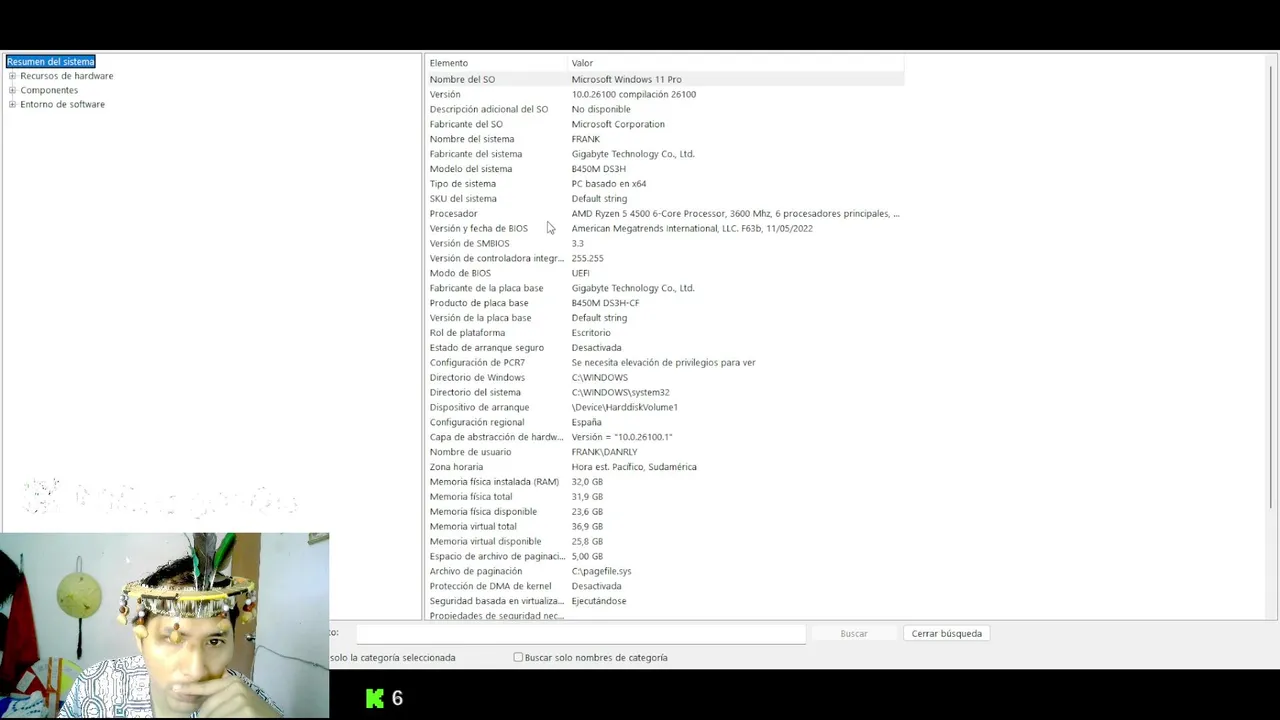Select AMD Ryzen 5 4500 processor value
The height and width of the screenshot is (720, 1280).
tap(735, 214)
